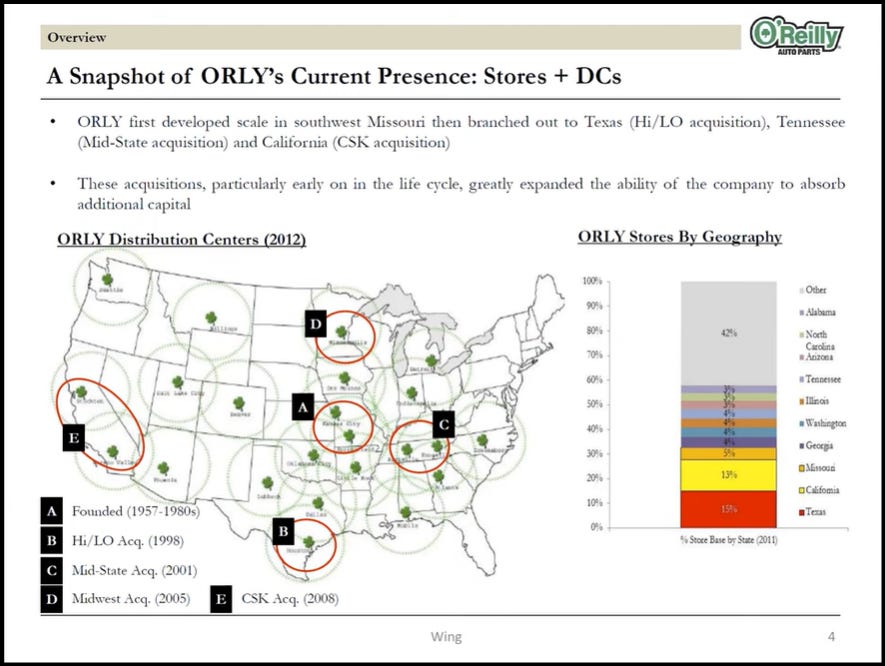Screen dimensions: 885x666
Task: Click the yellow 13% bar segment
Action: click(728, 475)
